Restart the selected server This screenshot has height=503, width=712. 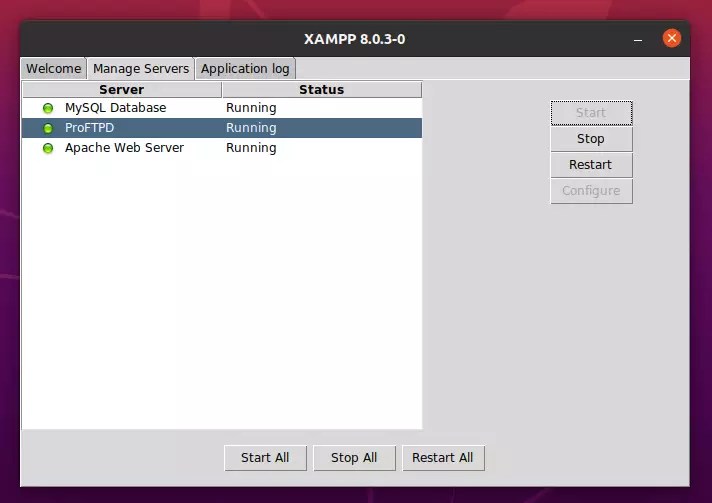pos(591,164)
